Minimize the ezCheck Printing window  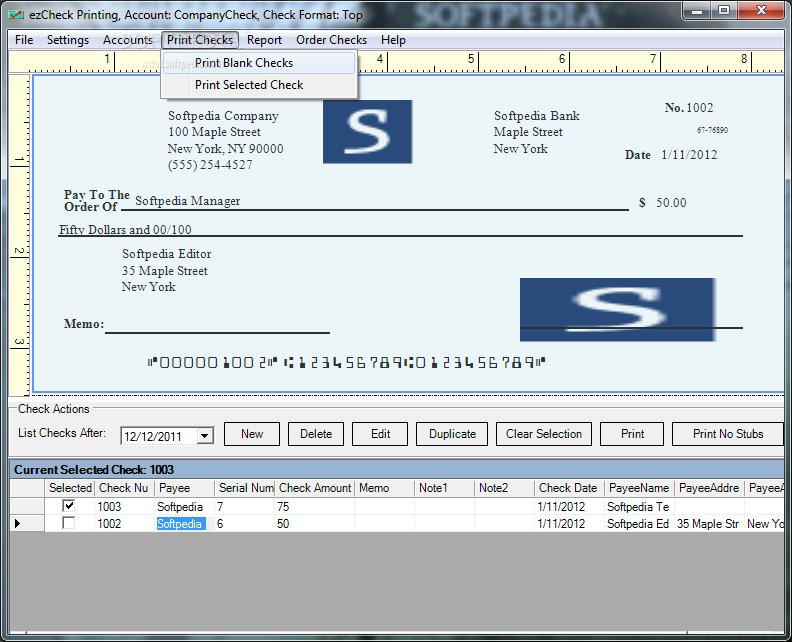[697, 10]
